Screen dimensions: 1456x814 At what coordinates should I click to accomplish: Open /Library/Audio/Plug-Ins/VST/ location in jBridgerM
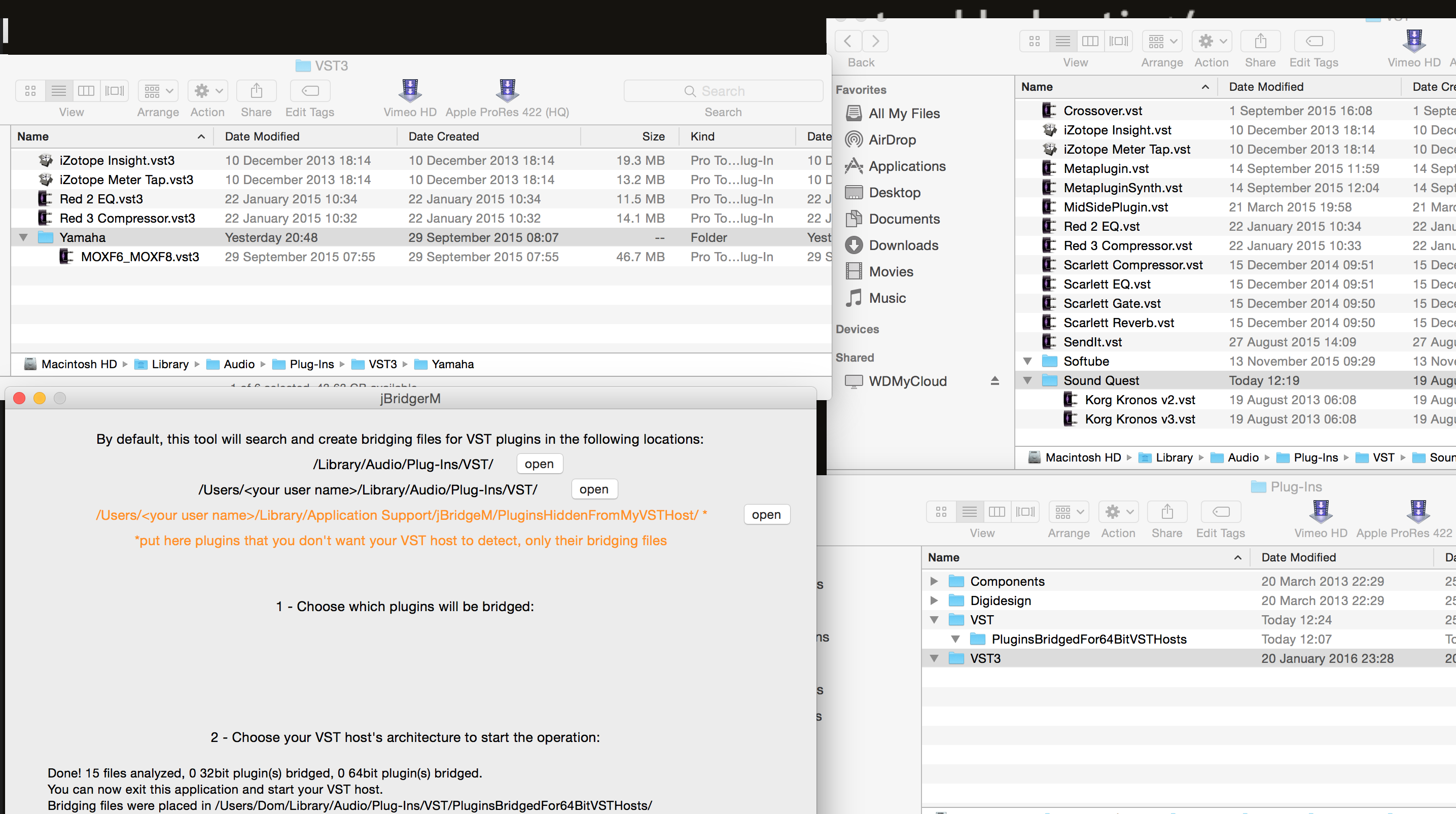[539, 464]
